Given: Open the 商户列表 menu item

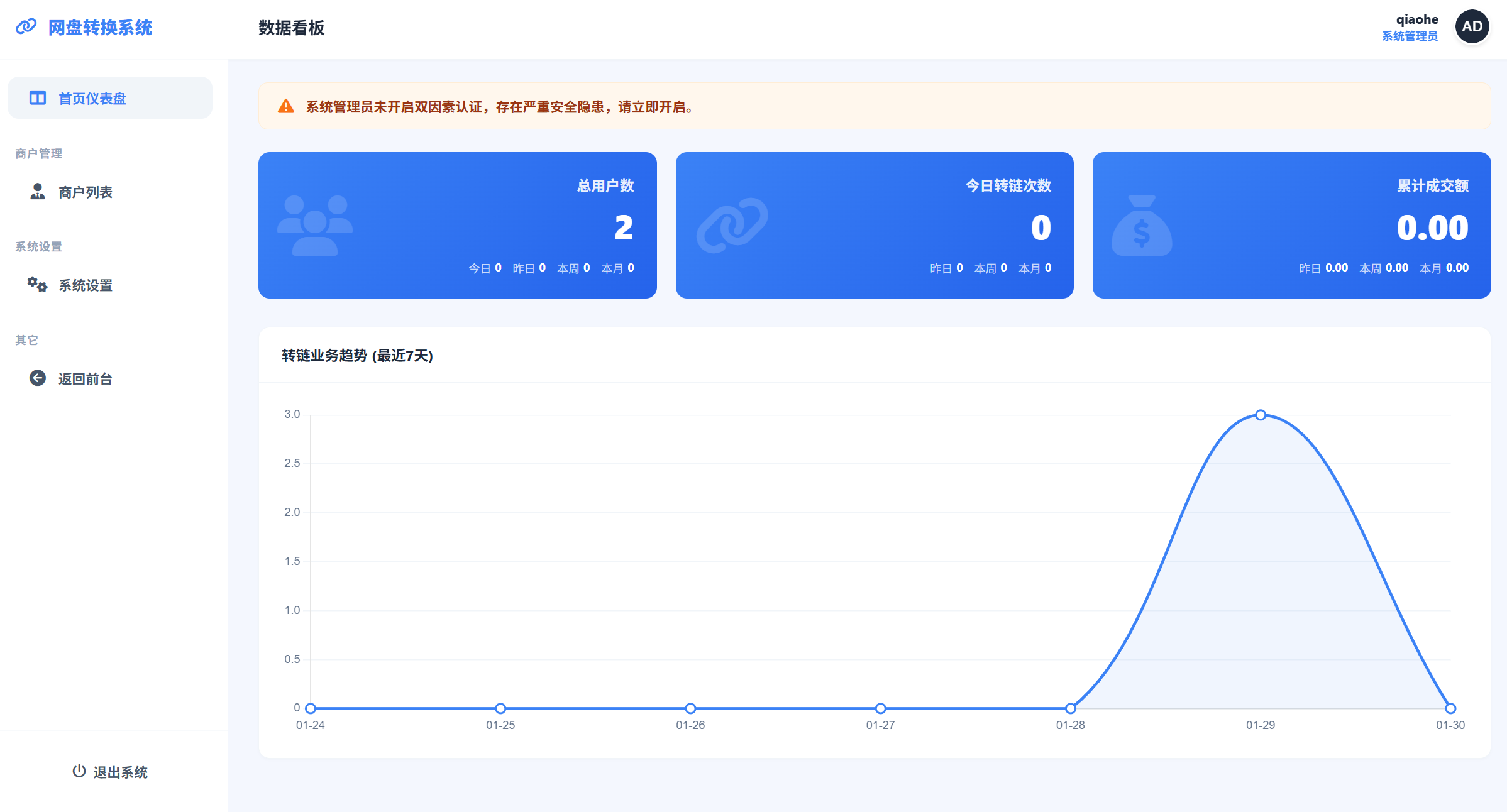Looking at the screenshot, I should [86, 192].
